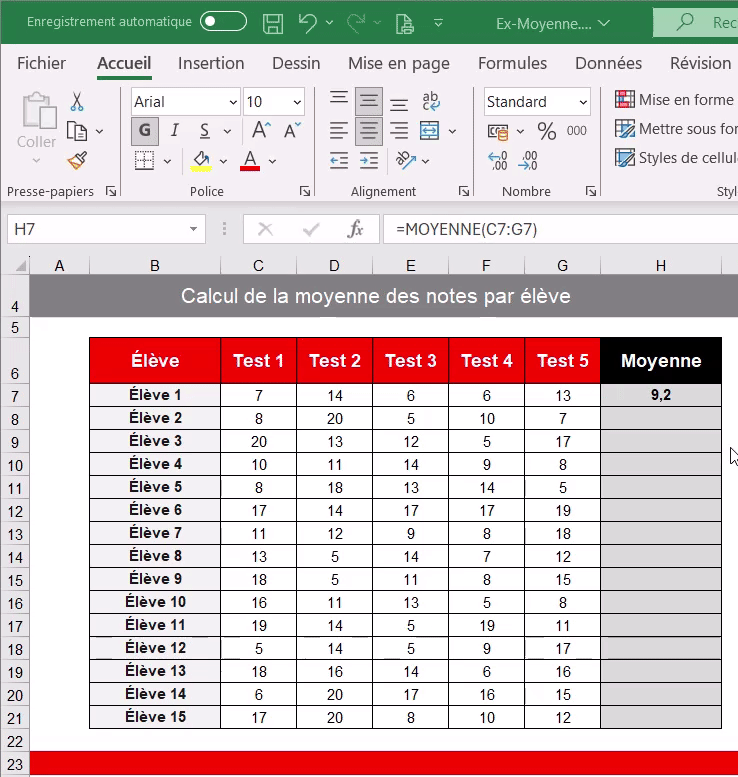Image resolution: width=738 pixels, height=777 pixels.
Task: Click the Save icon in the title bar
Action: tap(273, 23)
